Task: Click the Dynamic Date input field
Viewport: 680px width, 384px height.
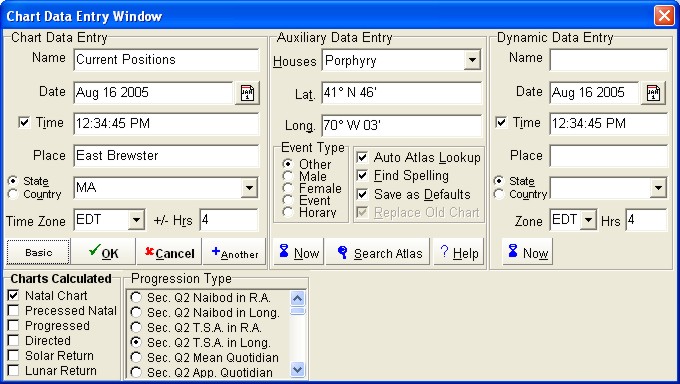Action: pos(594,92)
